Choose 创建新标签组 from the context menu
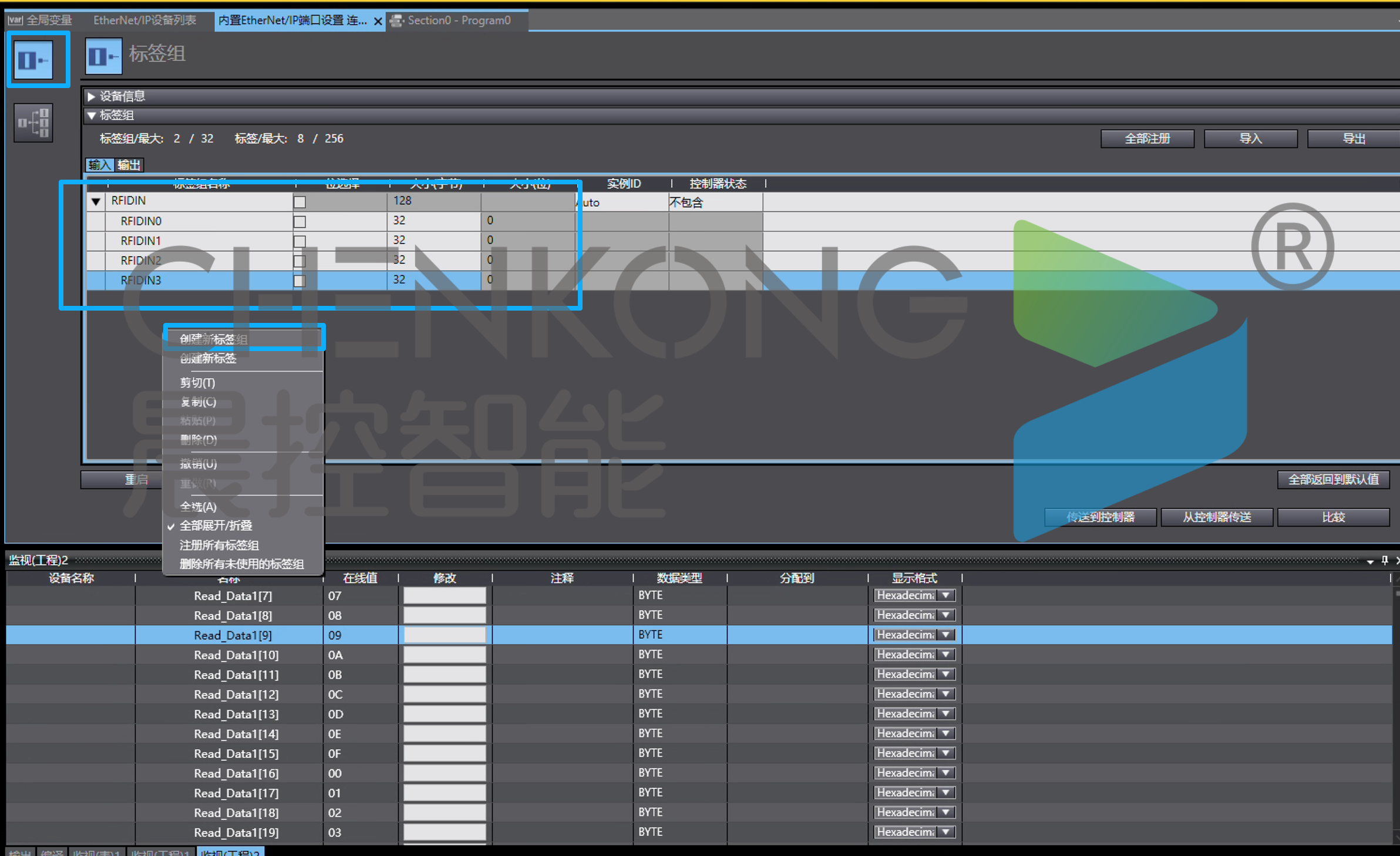The height and width of the screenshot is (856, 1400). tap(244, 339)
